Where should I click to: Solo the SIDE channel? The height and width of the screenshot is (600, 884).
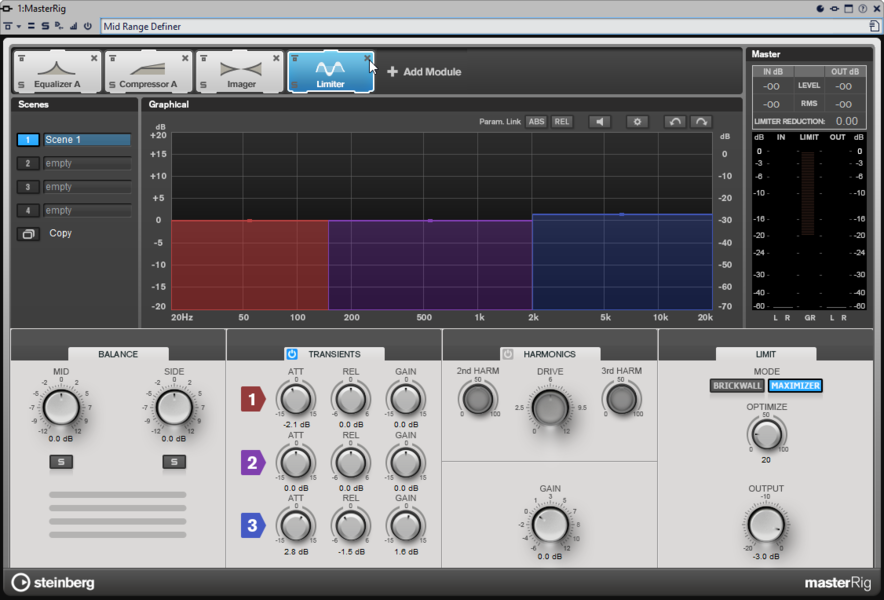pos(174,462)
